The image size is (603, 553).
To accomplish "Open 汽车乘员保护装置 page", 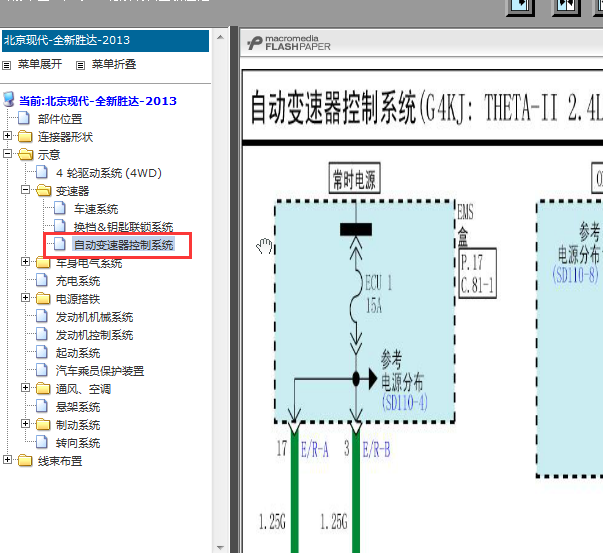I will pos(100,371).
